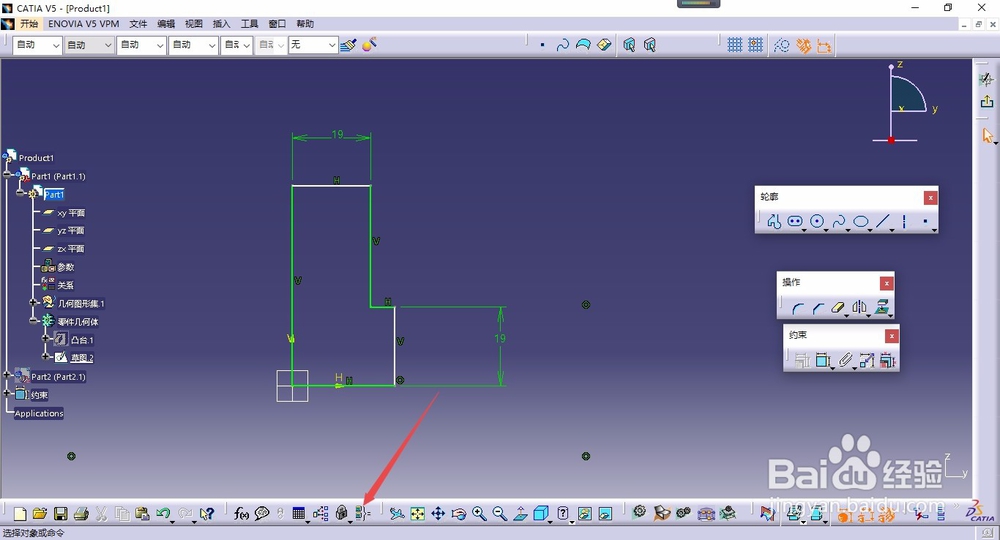The height and width of the screenshot is (540, 1000).
Task: Click Exit workbench icon at right edge
Action: click(987, 101)
